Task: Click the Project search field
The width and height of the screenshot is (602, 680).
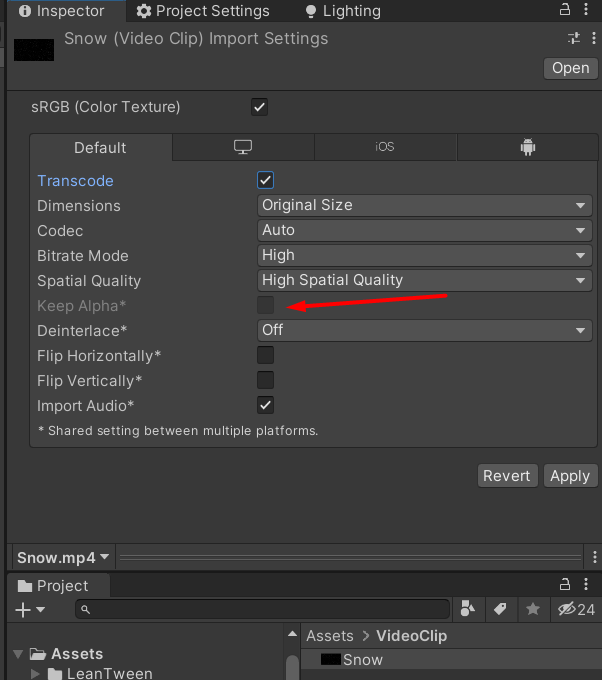Action: coord(264,609)
